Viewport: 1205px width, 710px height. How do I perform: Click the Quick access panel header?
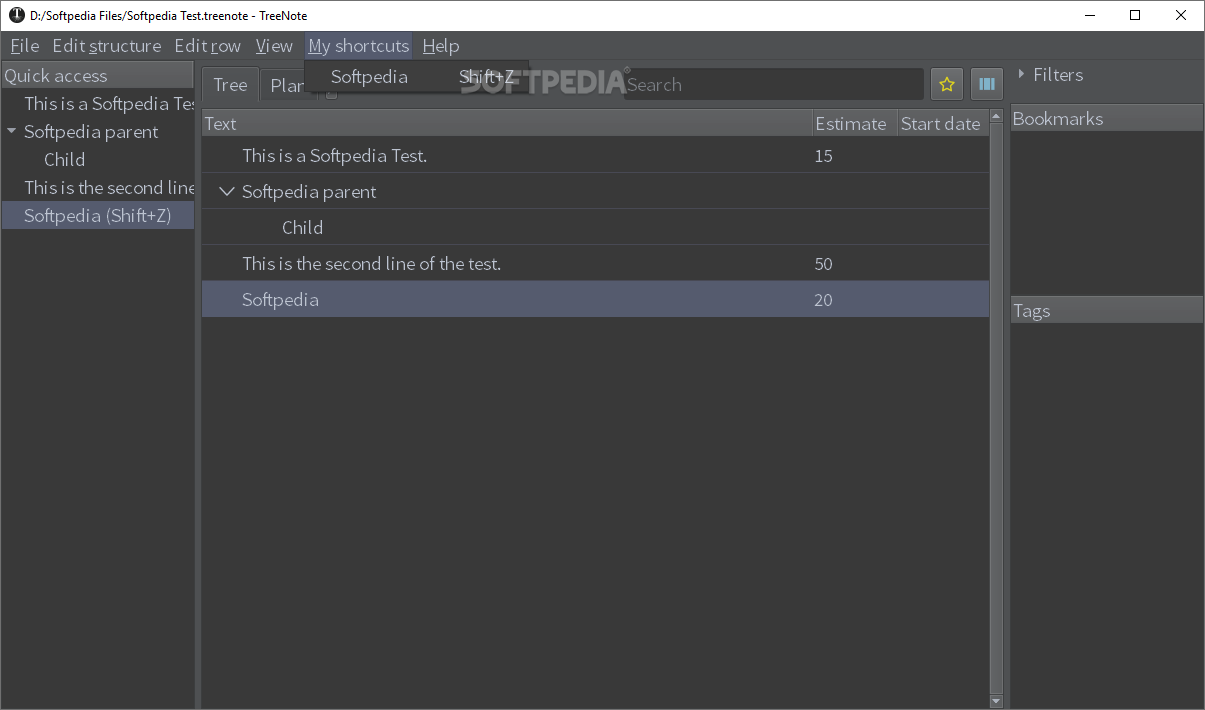point(98,76)
